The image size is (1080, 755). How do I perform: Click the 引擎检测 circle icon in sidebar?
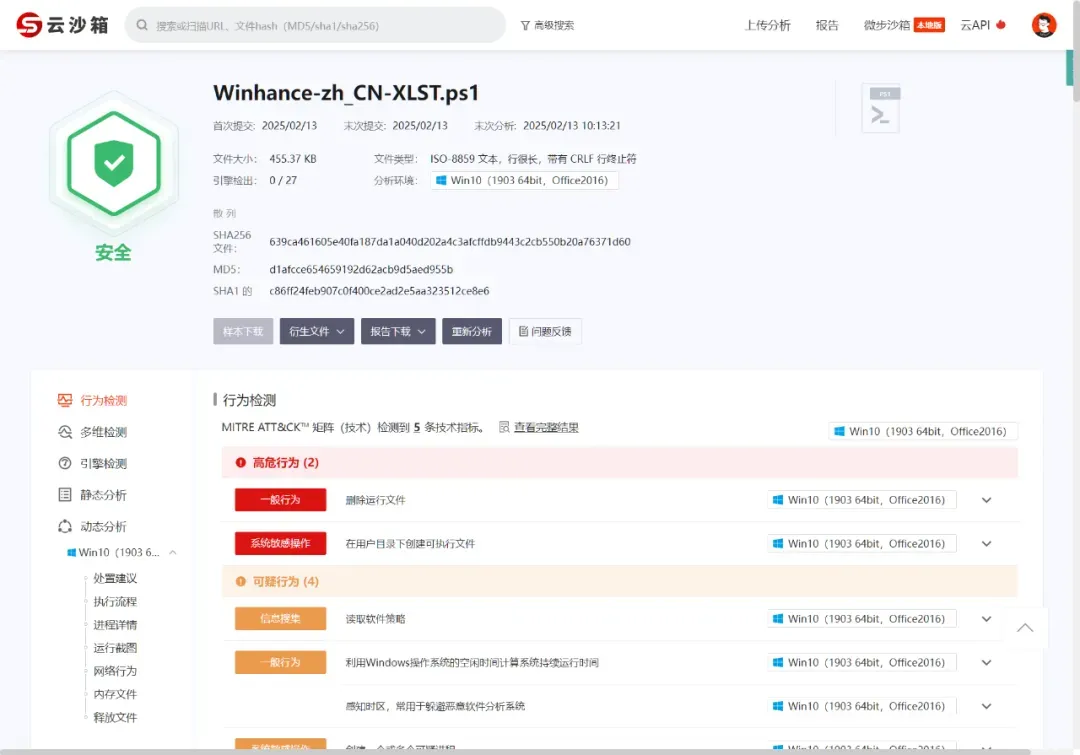[65, 464]
